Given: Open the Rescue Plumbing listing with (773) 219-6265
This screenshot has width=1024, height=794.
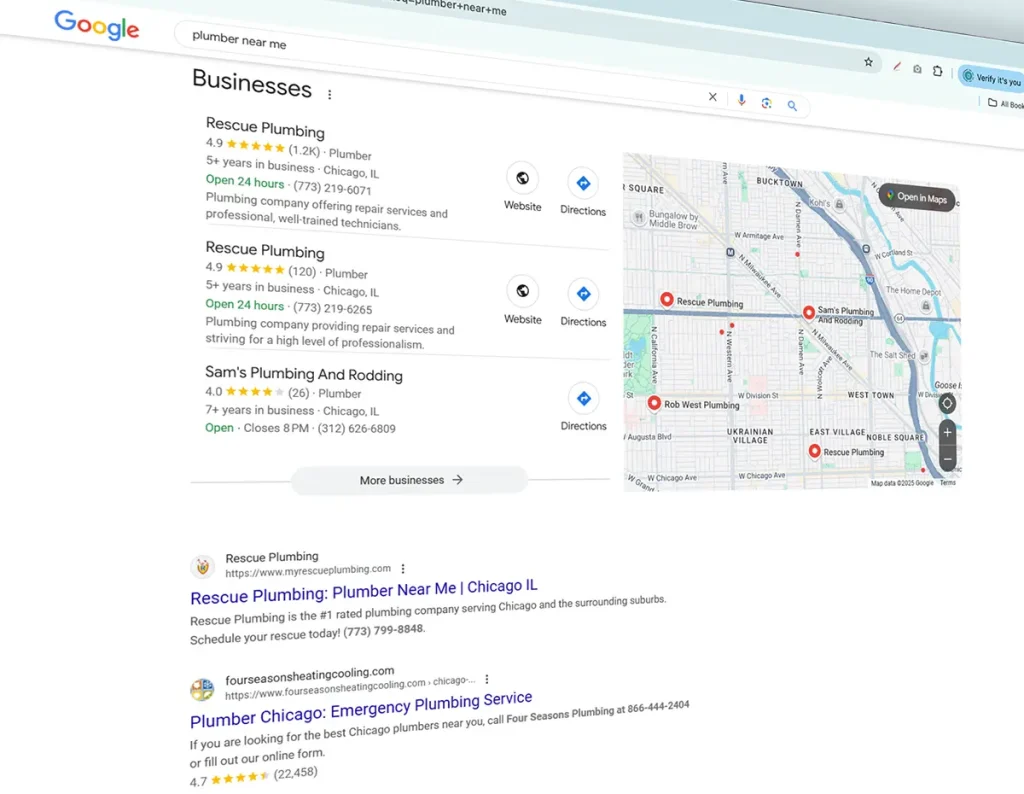Looking at the screenshot, I should pos(264,250).
